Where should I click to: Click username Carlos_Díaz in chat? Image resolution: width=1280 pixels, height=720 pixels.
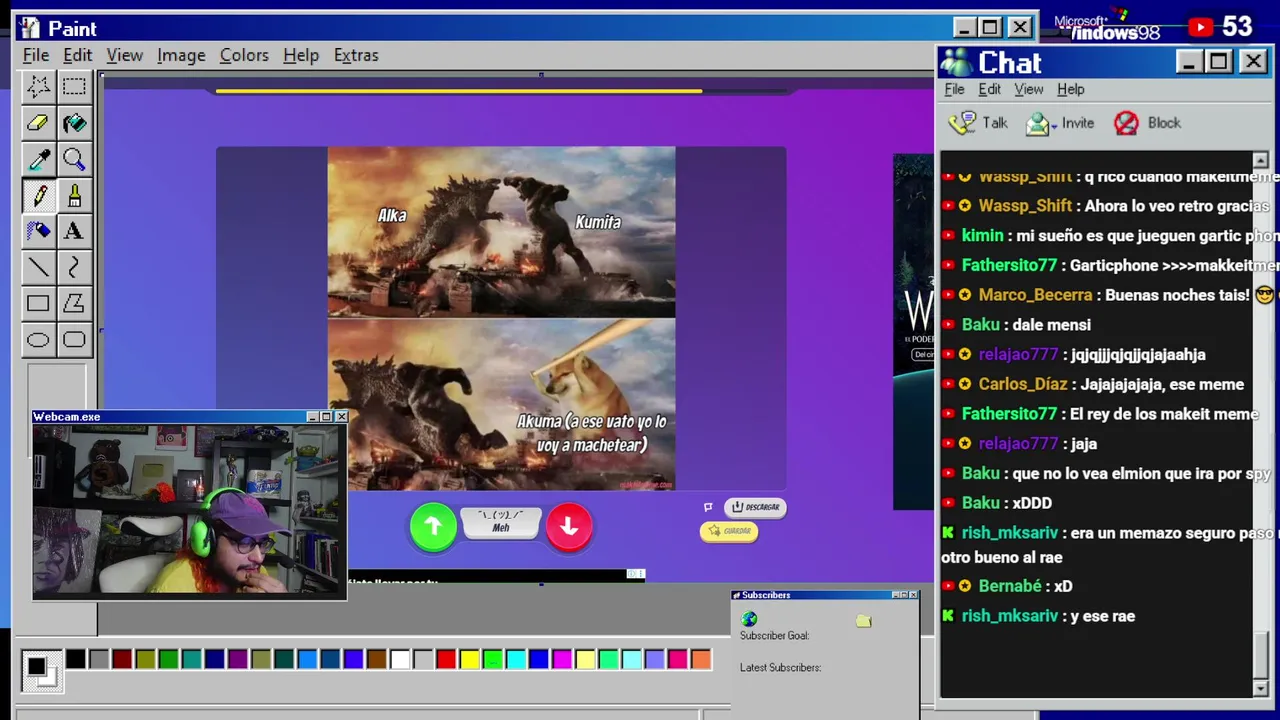point(1023,384)
